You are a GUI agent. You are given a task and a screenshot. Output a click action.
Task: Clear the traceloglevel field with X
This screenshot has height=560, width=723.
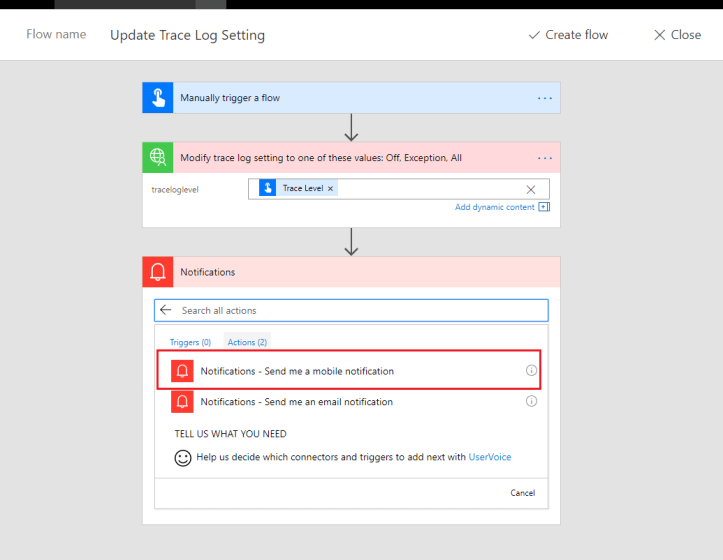pyautogui.click(x=531, y=189)
